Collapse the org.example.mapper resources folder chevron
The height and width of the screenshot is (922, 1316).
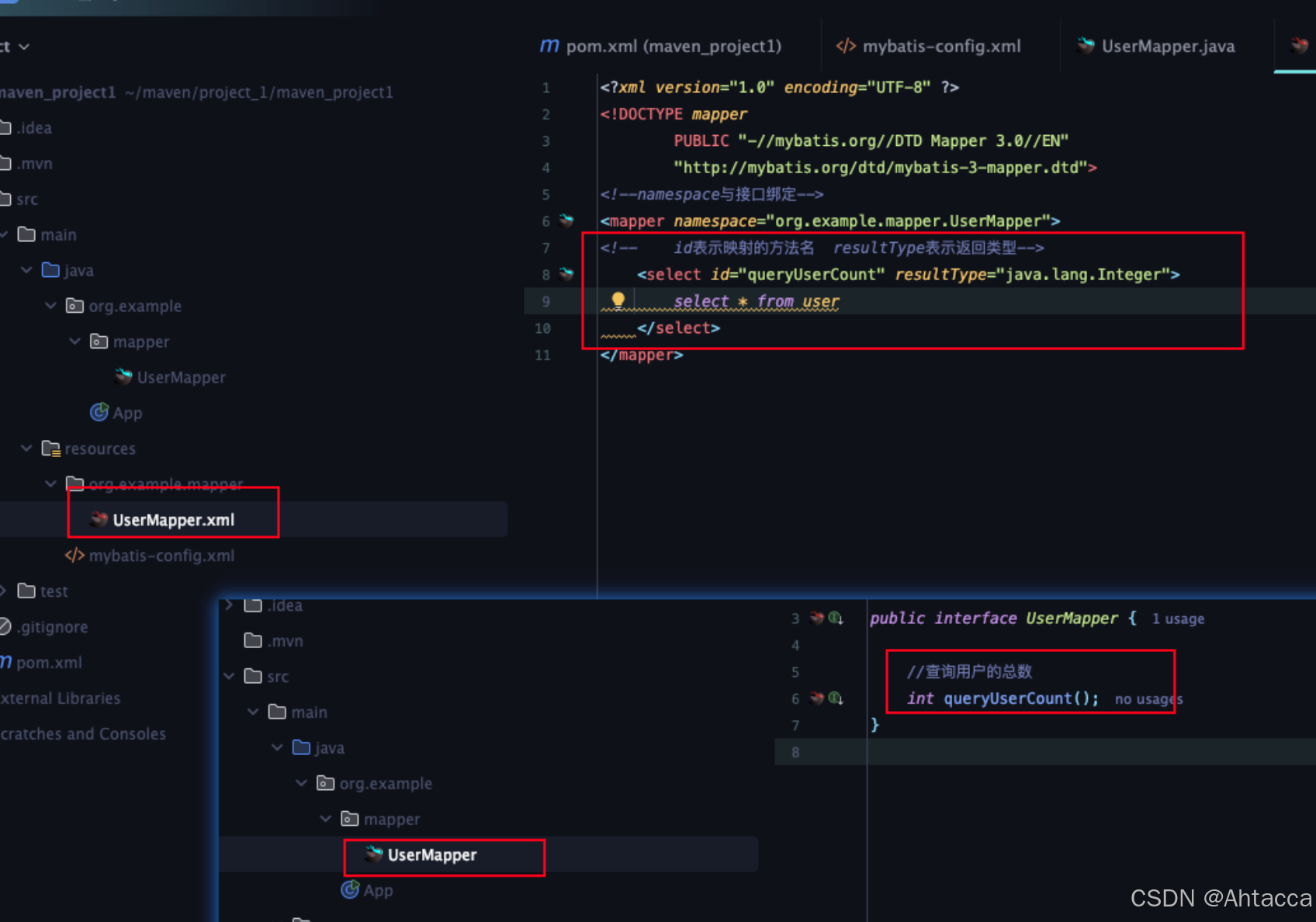[50, 484]
